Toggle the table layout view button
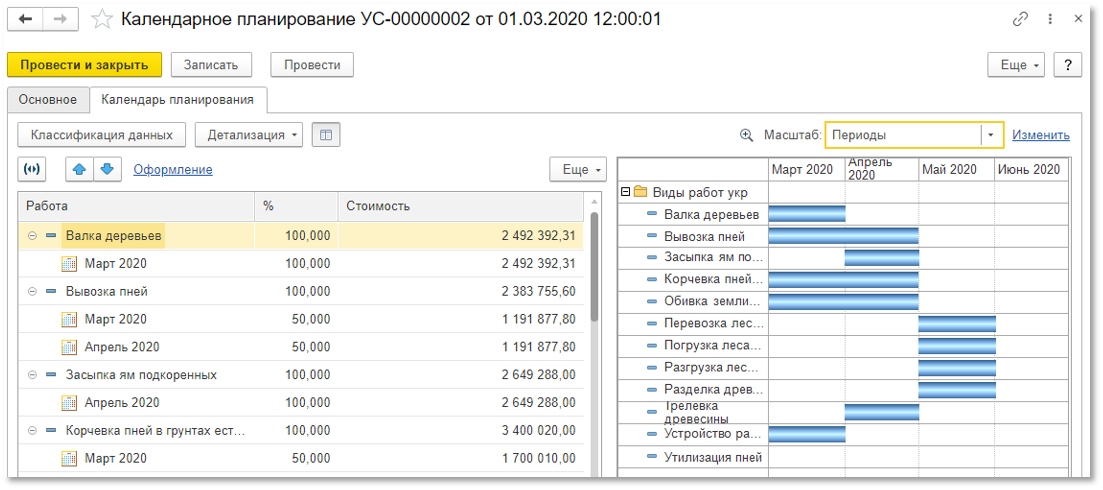The height and width of the screenshot is (490, 1103). click(x=326, y=135)
